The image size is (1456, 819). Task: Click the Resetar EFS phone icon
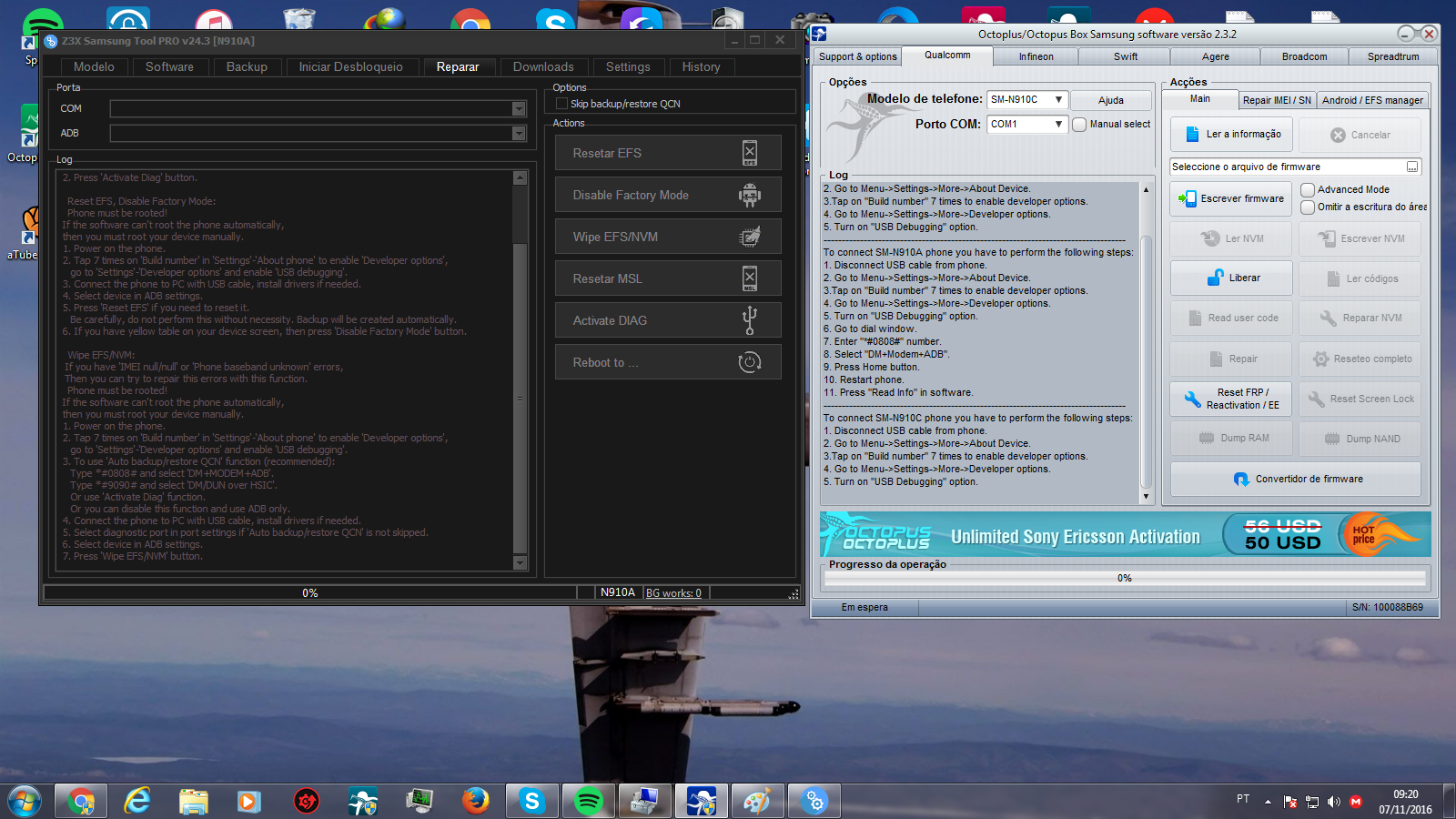(750, 153)
